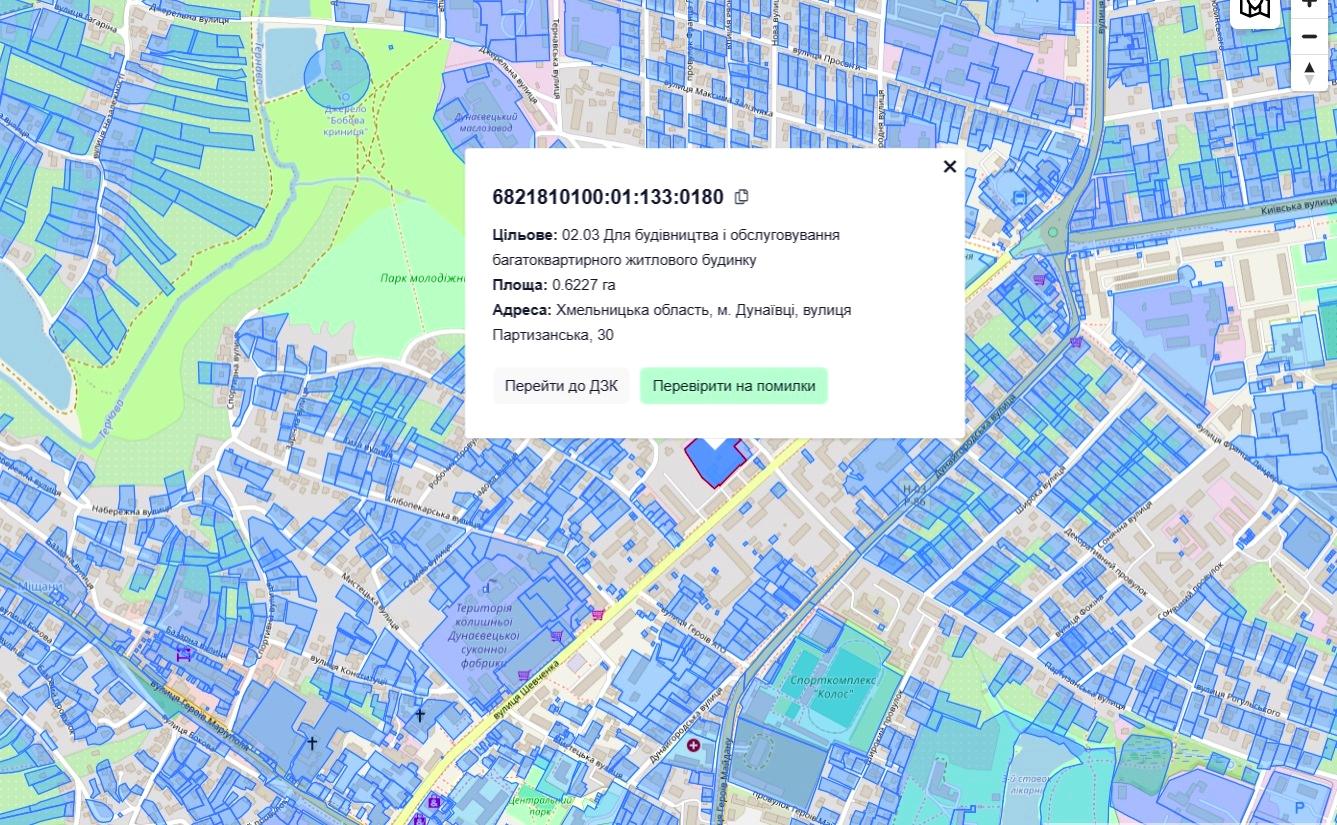Viewport: 1337px width, 825px height.
Task: Open the map layers switcher
Action: click(x=1255, y=8)
